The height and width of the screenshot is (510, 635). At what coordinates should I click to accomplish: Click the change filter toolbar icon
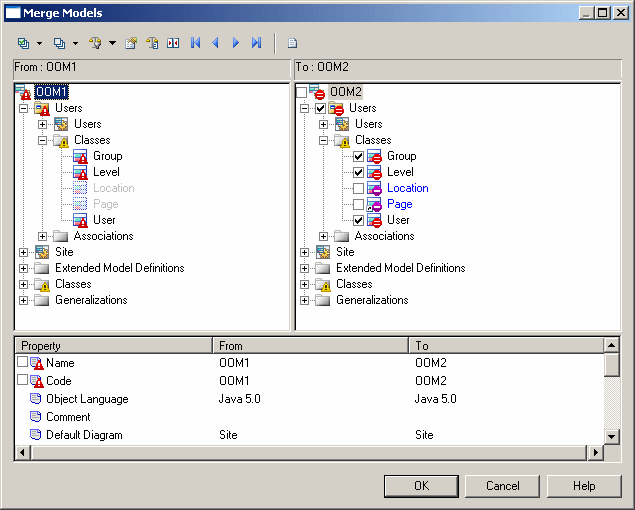click(152, 43)
